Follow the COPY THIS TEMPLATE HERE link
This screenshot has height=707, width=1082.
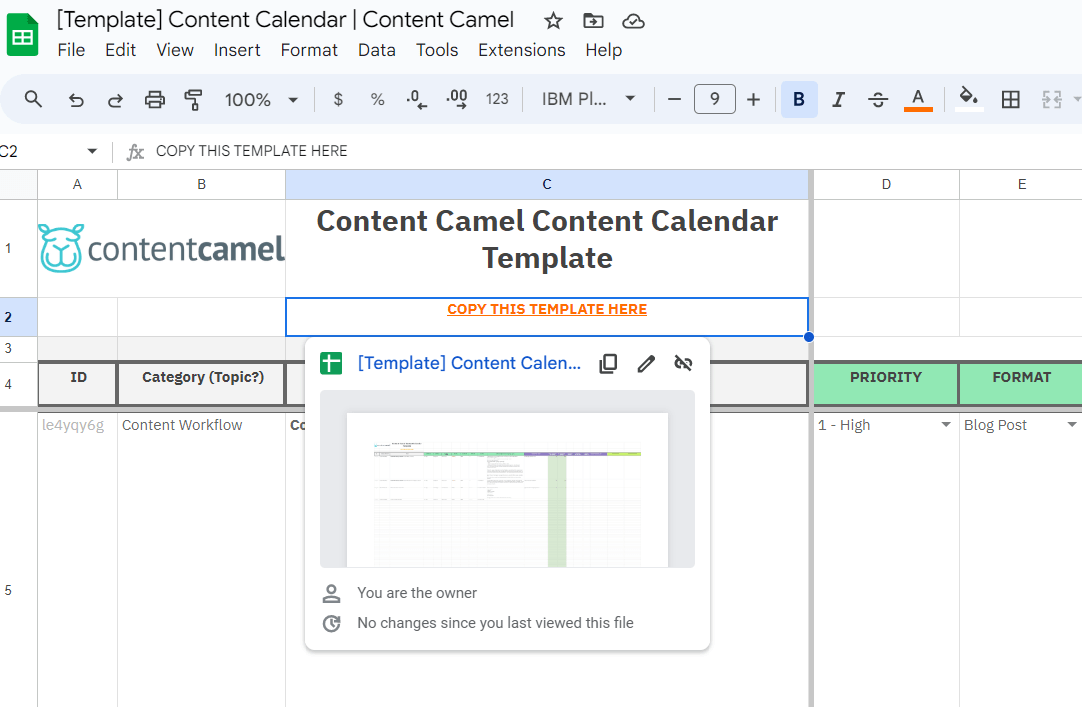[547, 309]
